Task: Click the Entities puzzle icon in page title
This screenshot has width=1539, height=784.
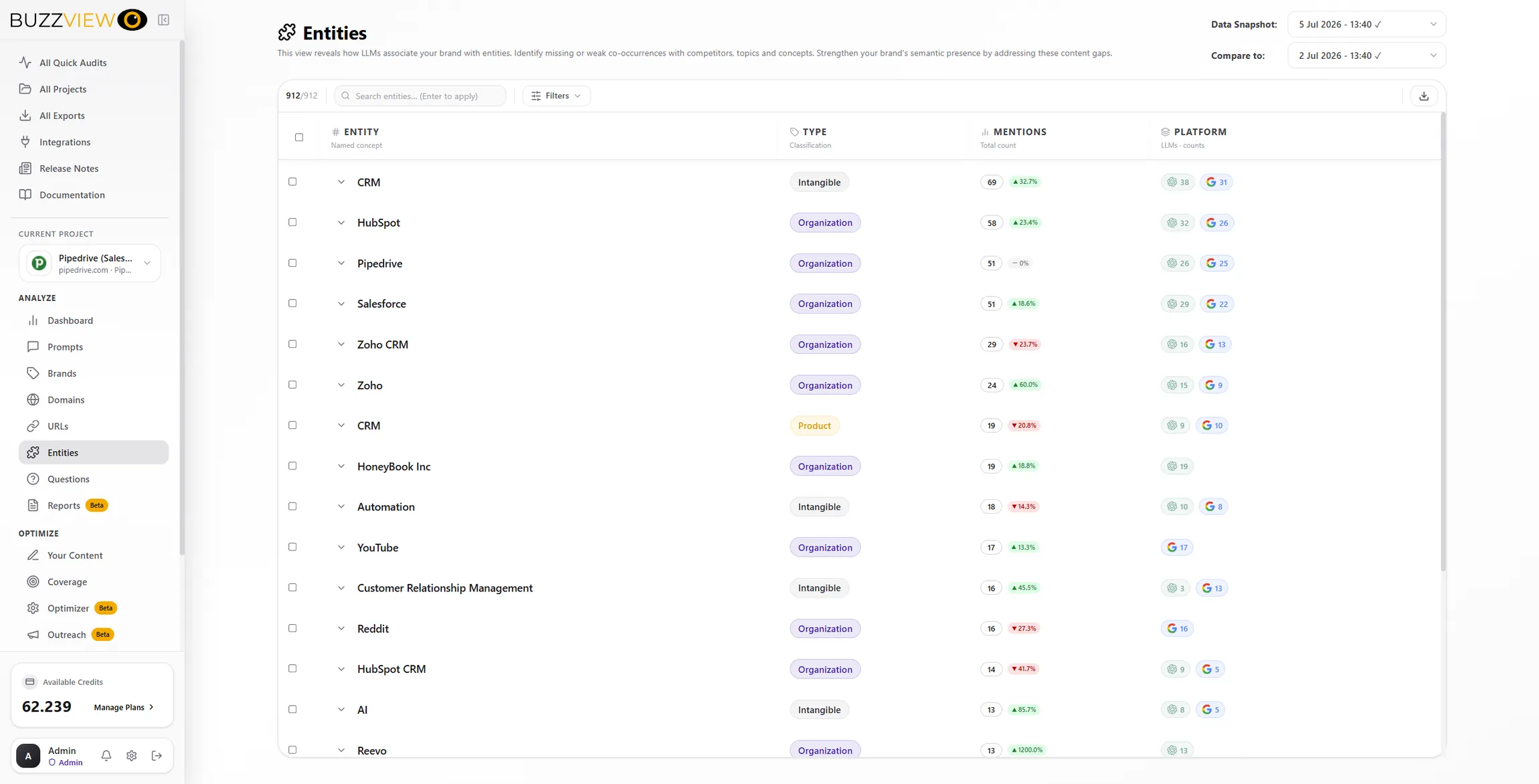Action: 287,32
